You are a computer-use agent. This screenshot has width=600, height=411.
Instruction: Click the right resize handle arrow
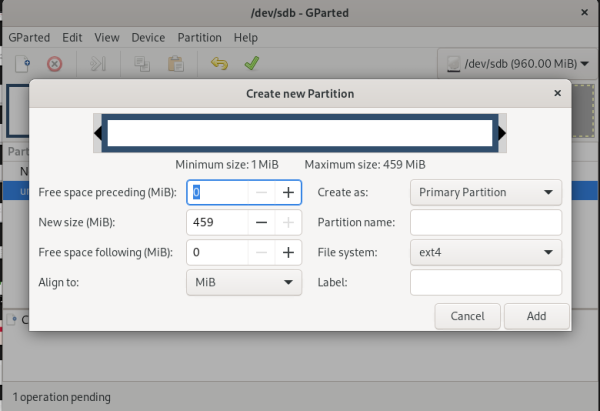[502, 133]
